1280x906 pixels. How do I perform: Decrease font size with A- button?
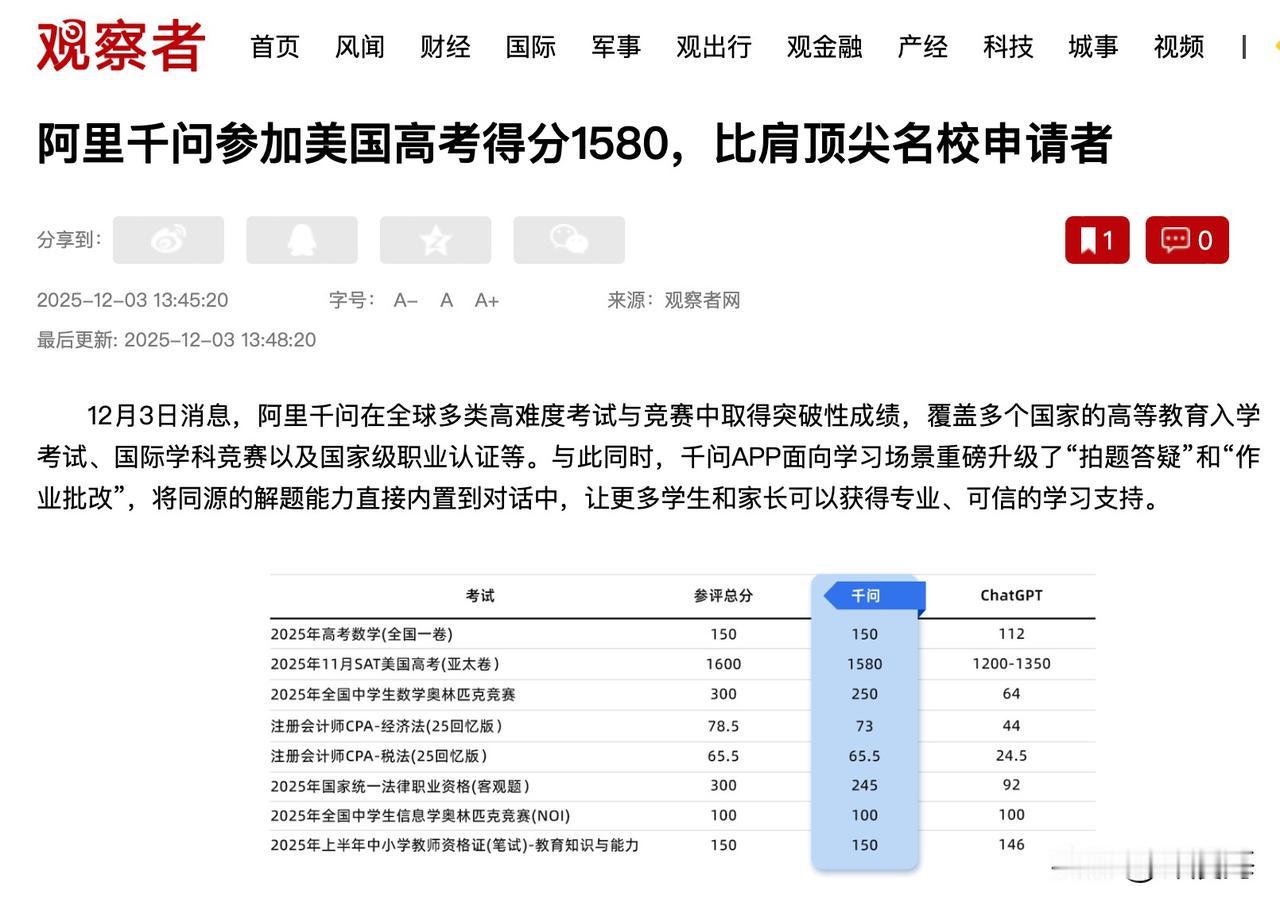406,300
